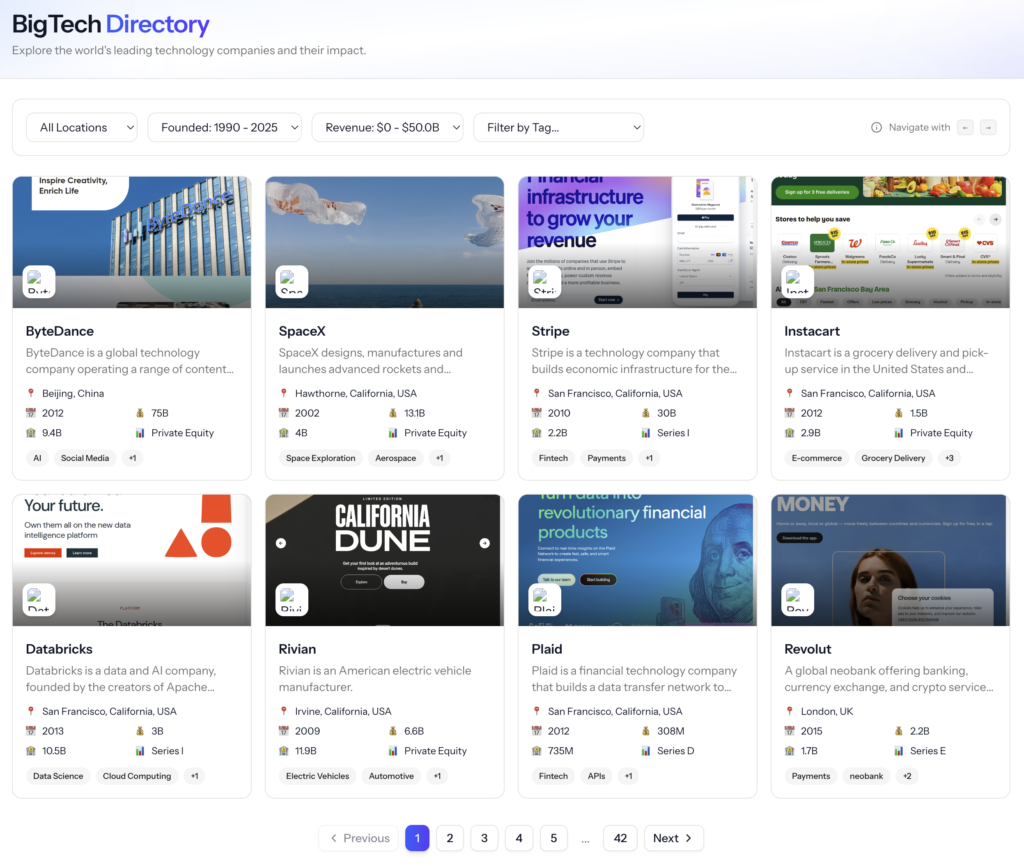
Task: Click the left arrow navigation key icon
Action: coord(965,127)
